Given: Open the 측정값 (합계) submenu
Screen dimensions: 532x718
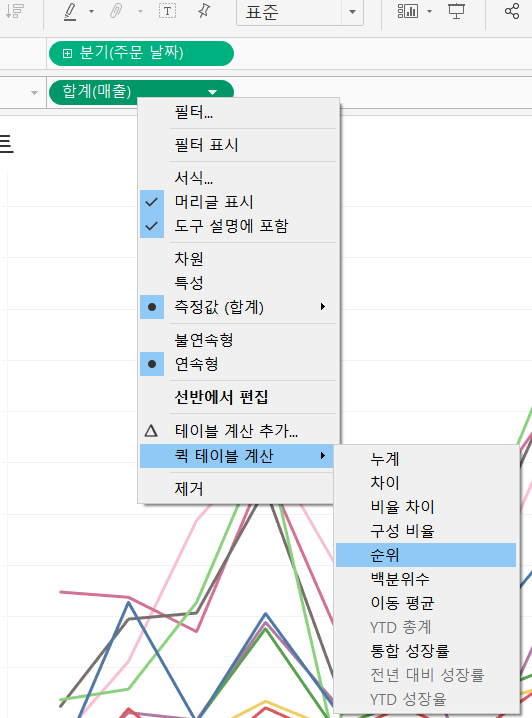Looking at the screenshot, I should point(238,307).
